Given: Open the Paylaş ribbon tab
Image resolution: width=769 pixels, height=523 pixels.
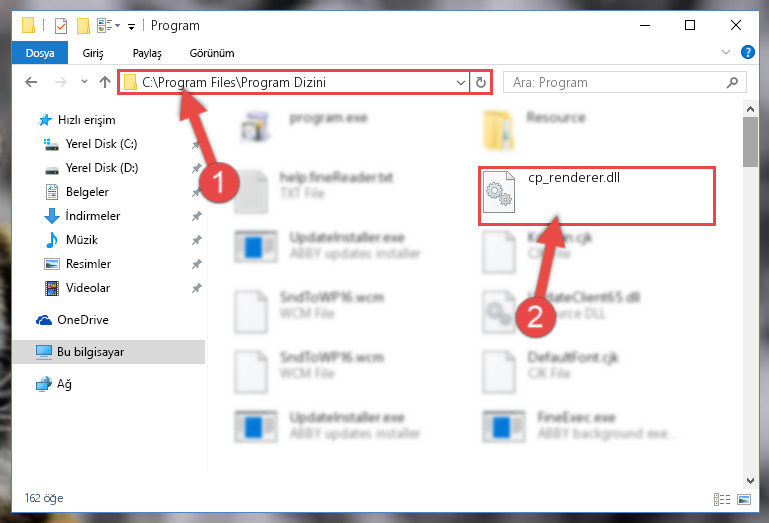Looking at the screenshot, I should pyautogui.click(x=147, y=53).
